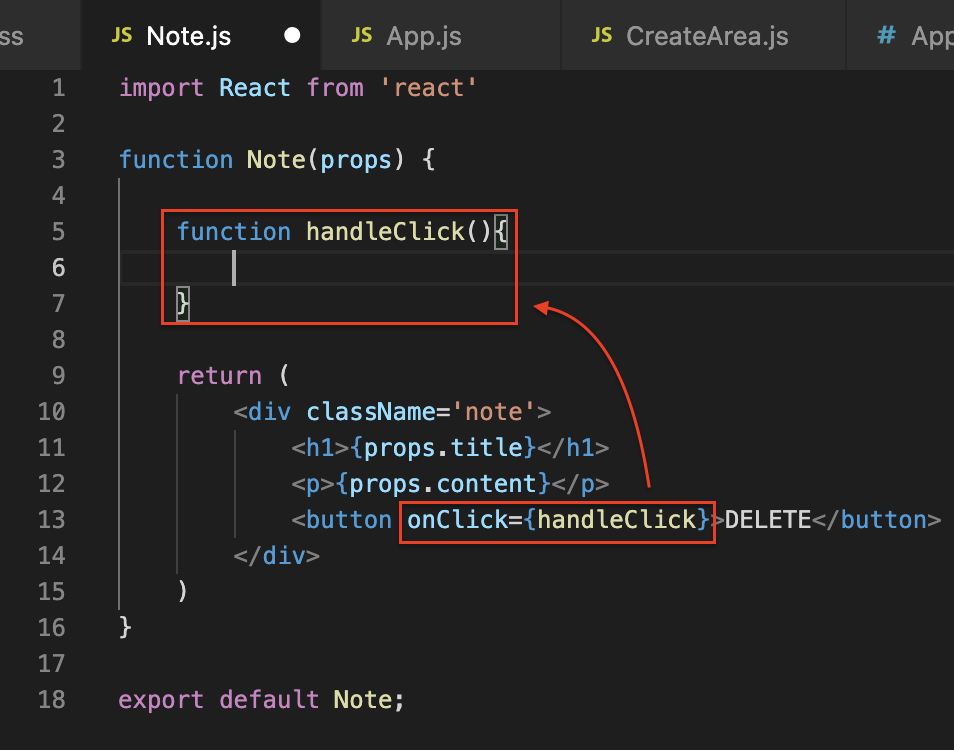
Task: Click the closing brace on line 16
Action: click(x=125, y=627)
